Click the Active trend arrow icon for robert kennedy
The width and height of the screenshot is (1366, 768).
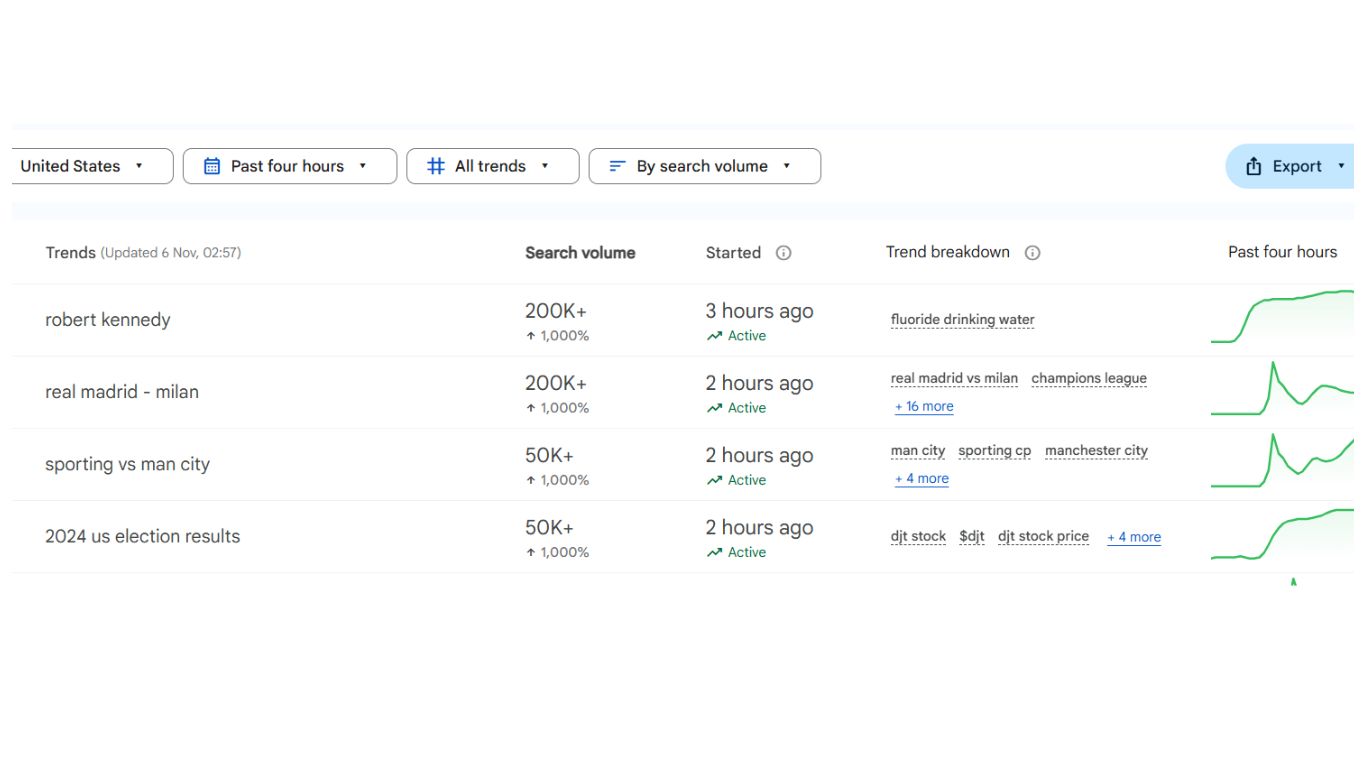click(714, 336)
